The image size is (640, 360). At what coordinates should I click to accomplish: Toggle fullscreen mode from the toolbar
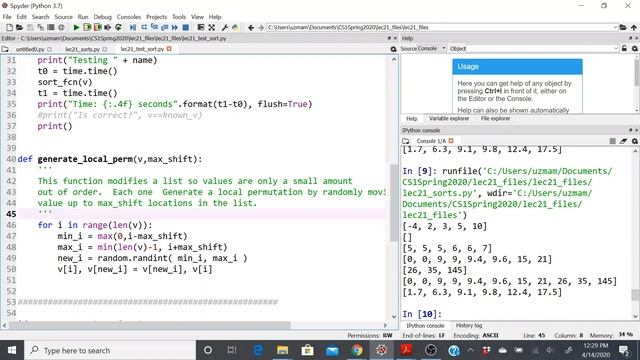click(211, 27)
